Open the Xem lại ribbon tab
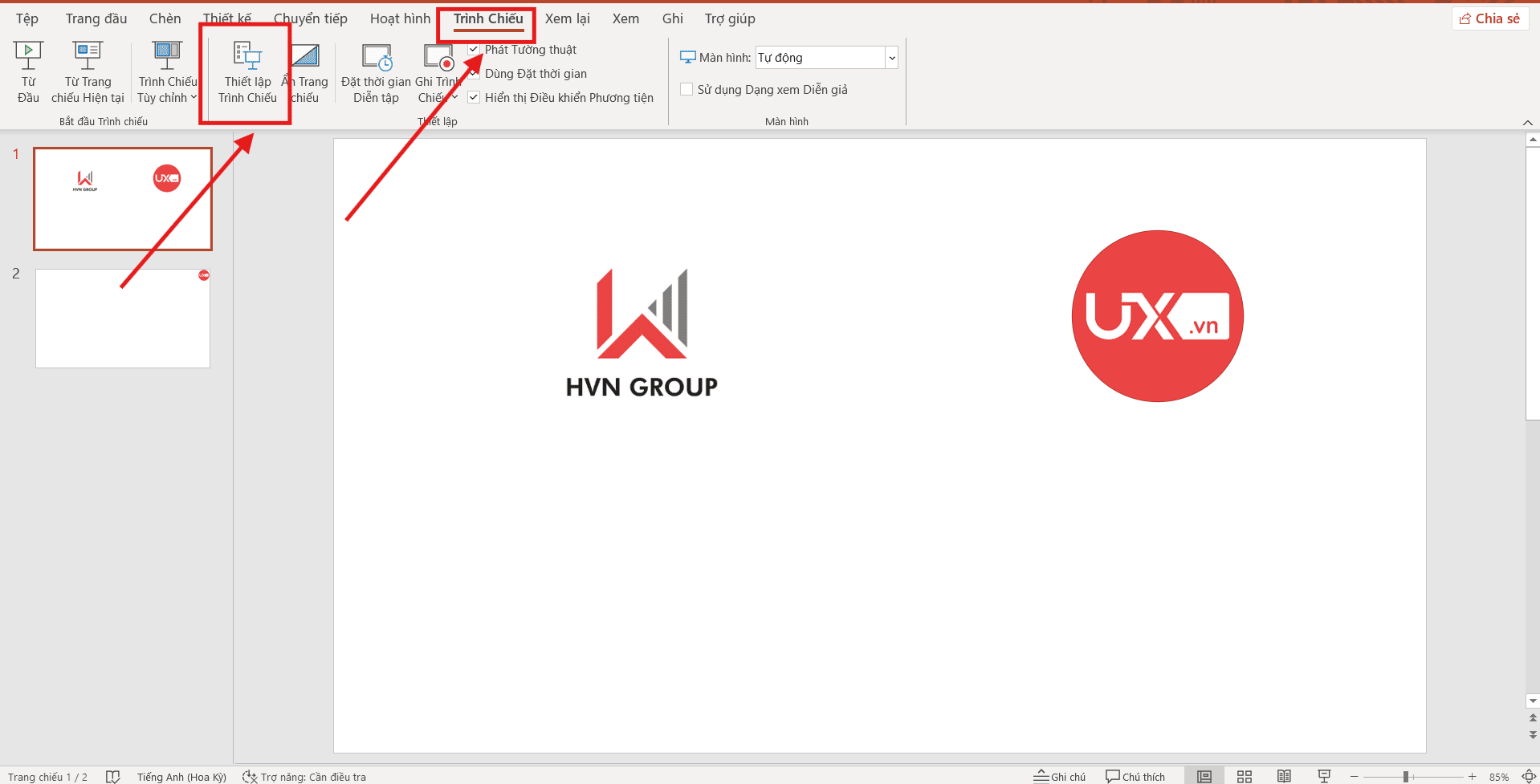 coord(568,18)
